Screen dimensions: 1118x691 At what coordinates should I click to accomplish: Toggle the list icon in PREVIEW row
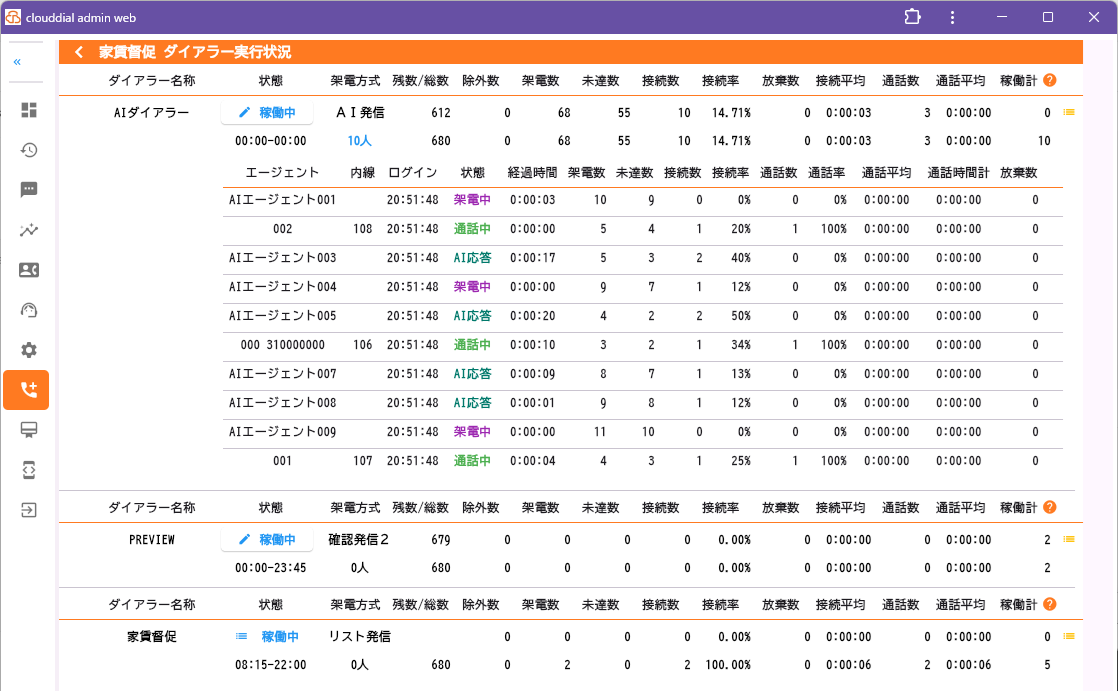(1069, 540)
